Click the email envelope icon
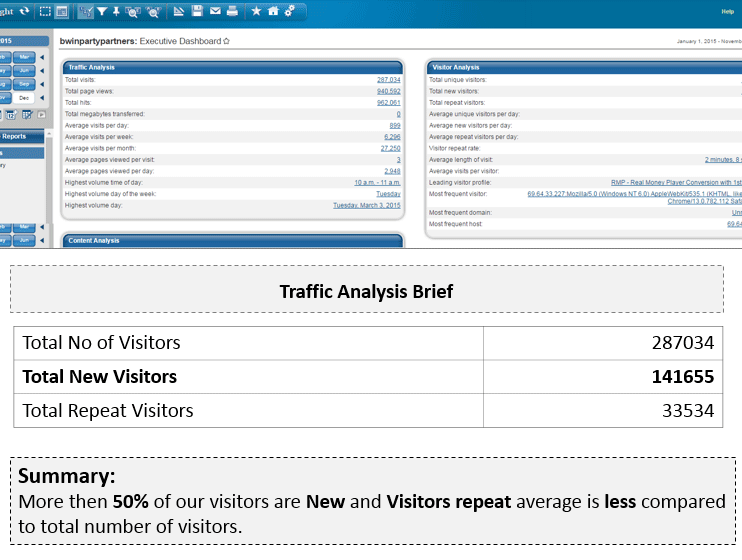This screenshot has height=560, width=742. (214, 11)
